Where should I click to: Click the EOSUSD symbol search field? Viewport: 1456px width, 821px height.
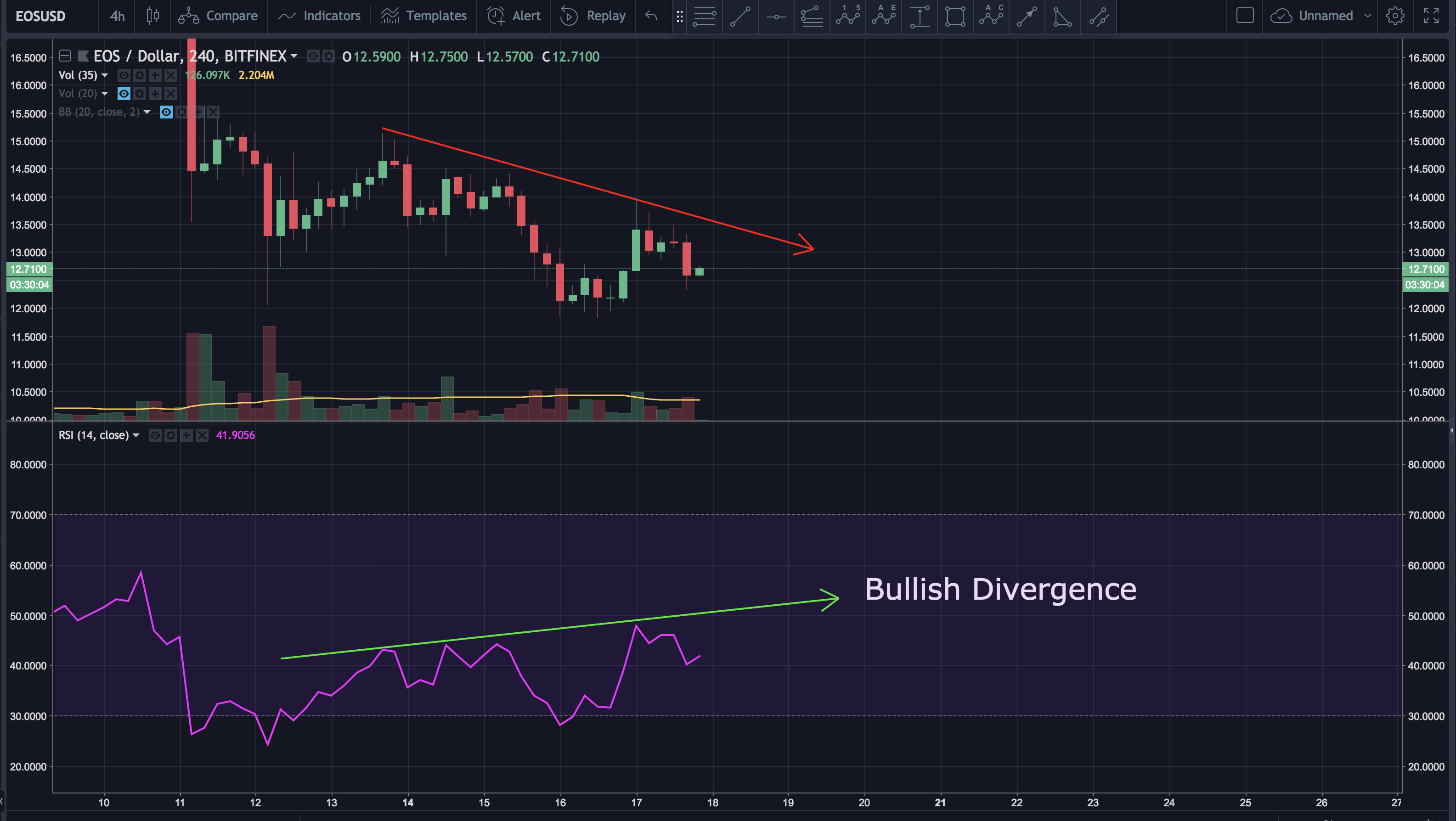(41, 16)
